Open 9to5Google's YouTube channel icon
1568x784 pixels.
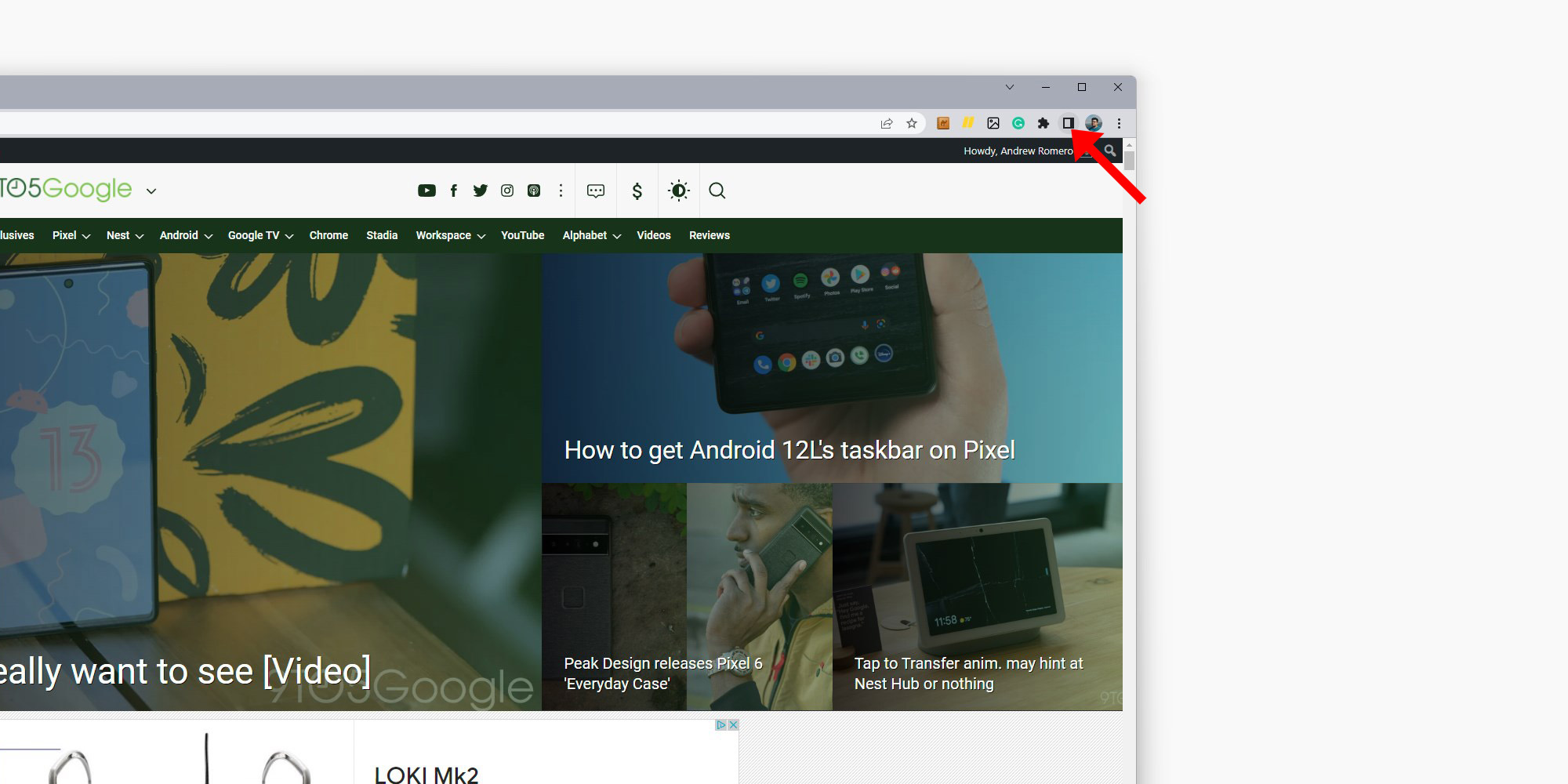(x=426, y=191)
